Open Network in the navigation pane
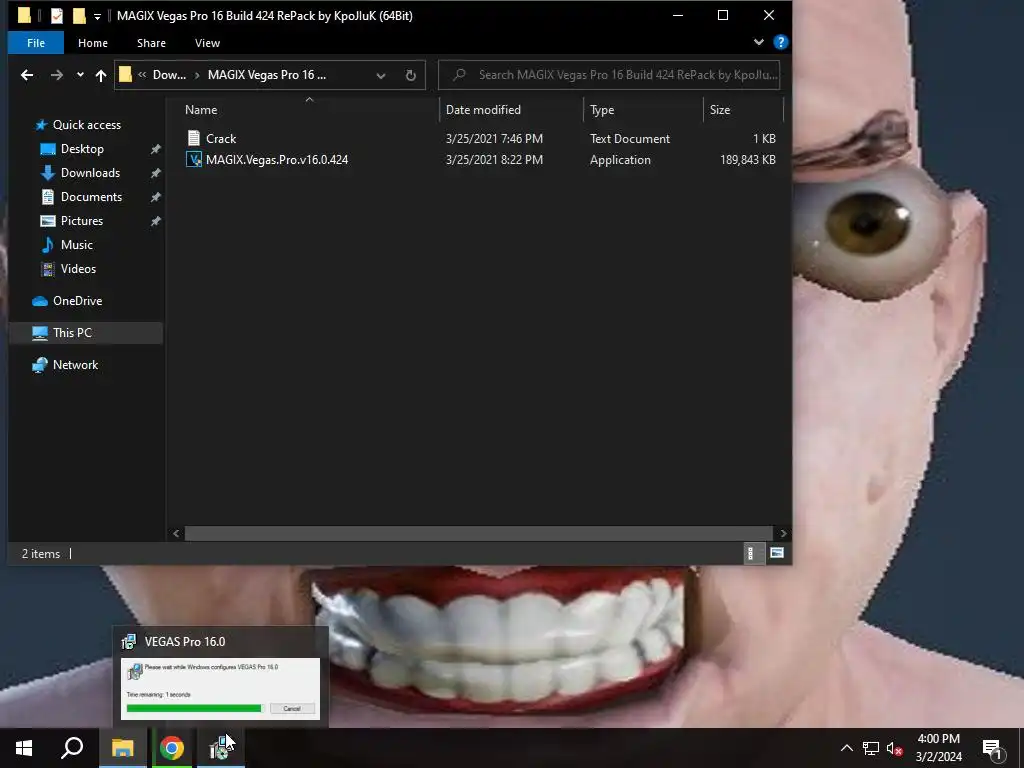The height and width of the screenshot is (768, 1024). point(75,365)
